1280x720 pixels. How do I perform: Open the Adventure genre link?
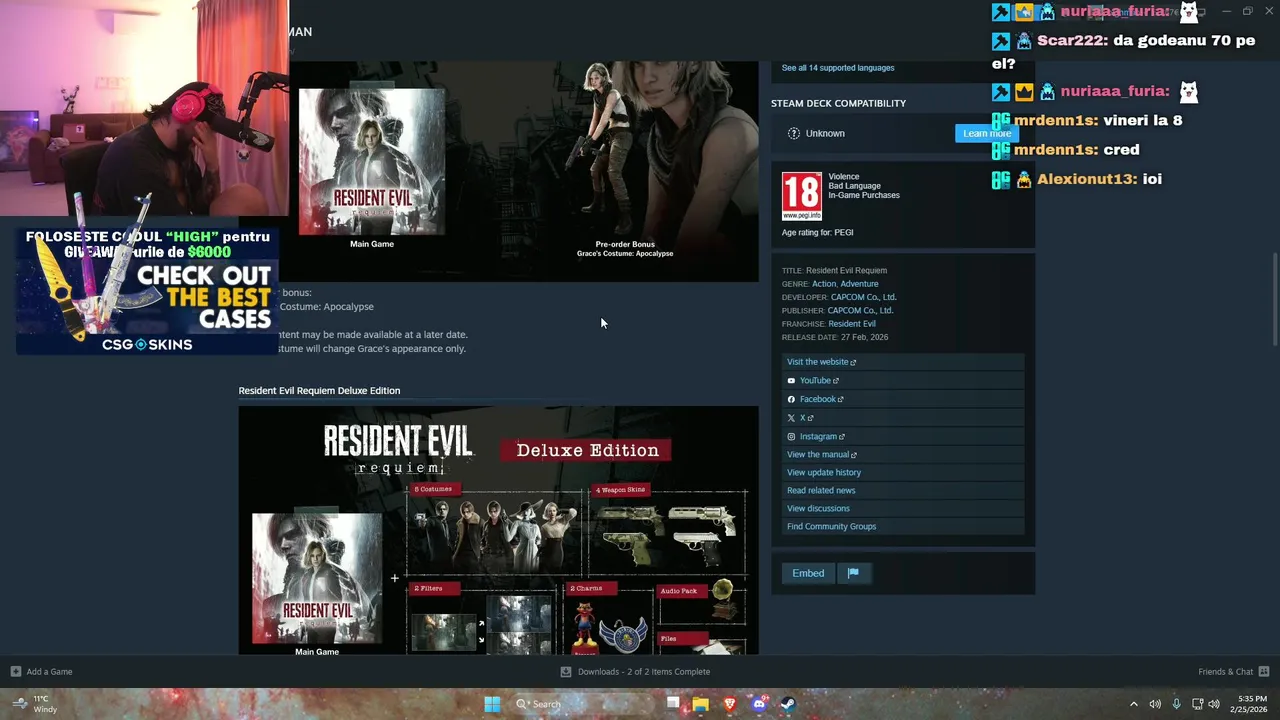click(x=859, y=284)
